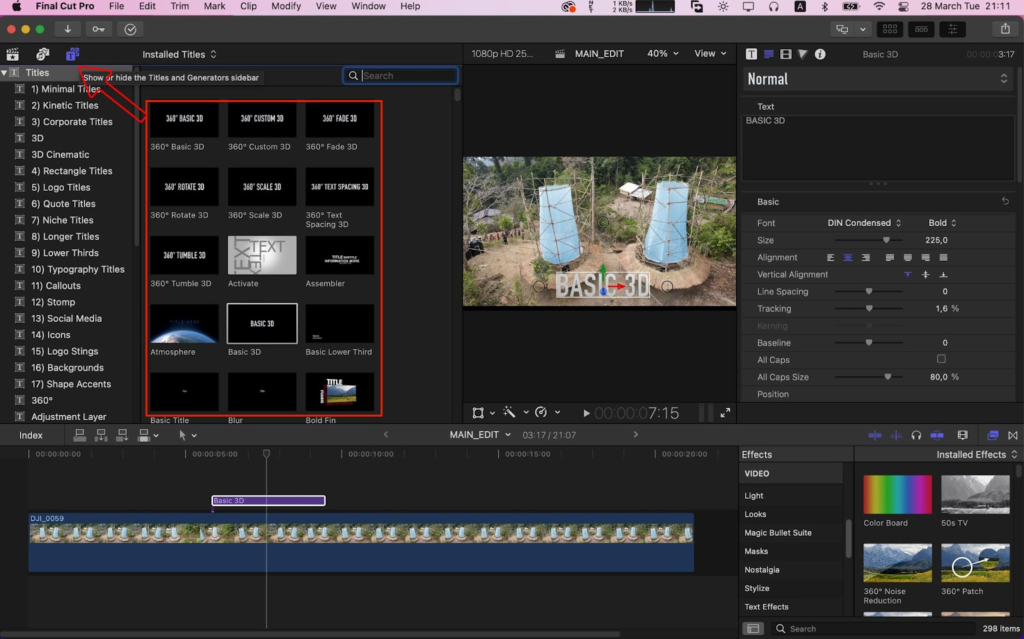Enter full screen viewer with arrows icon

click(x=725, y=413)
